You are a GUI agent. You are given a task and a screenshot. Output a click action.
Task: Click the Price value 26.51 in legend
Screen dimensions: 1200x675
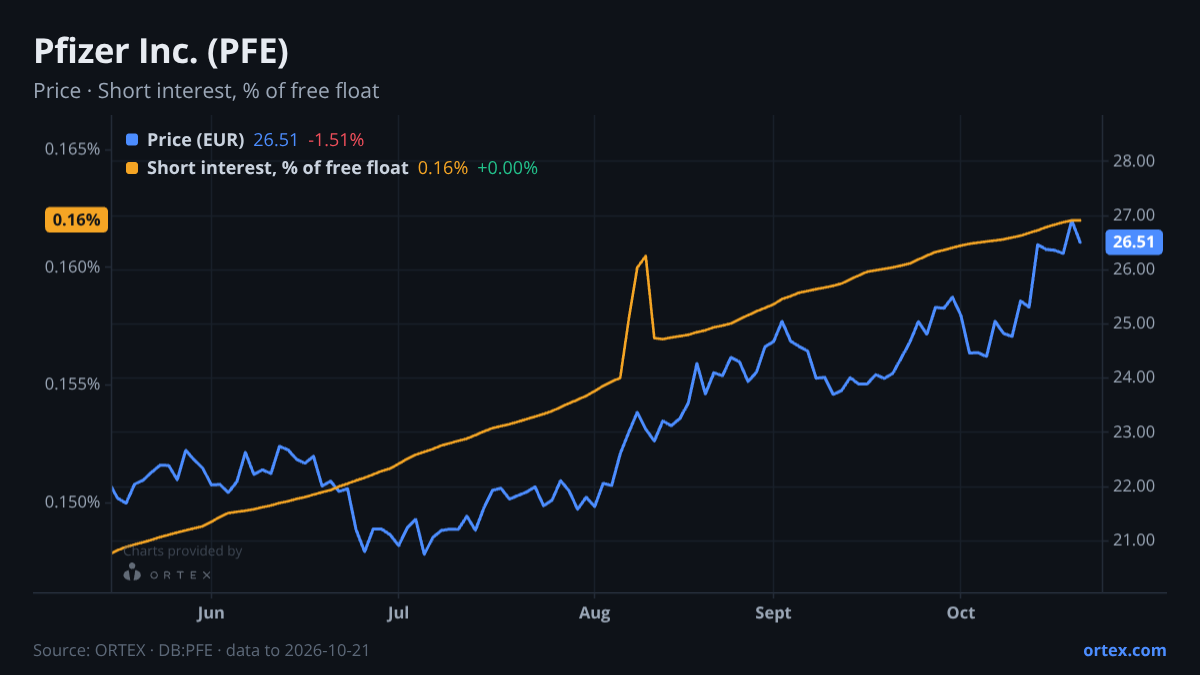pyautogui.click(x=276, y=140)
